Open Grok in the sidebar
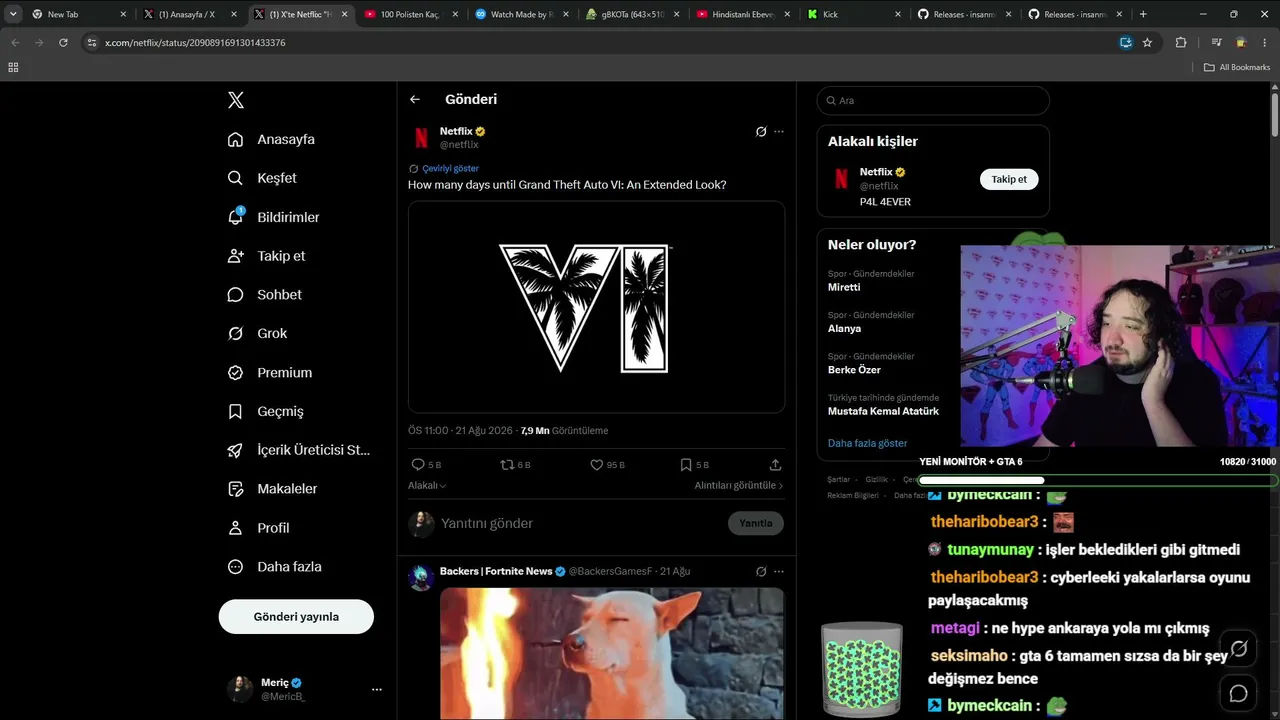Screen dimensions: 1280x720 (x=257, y=333)
